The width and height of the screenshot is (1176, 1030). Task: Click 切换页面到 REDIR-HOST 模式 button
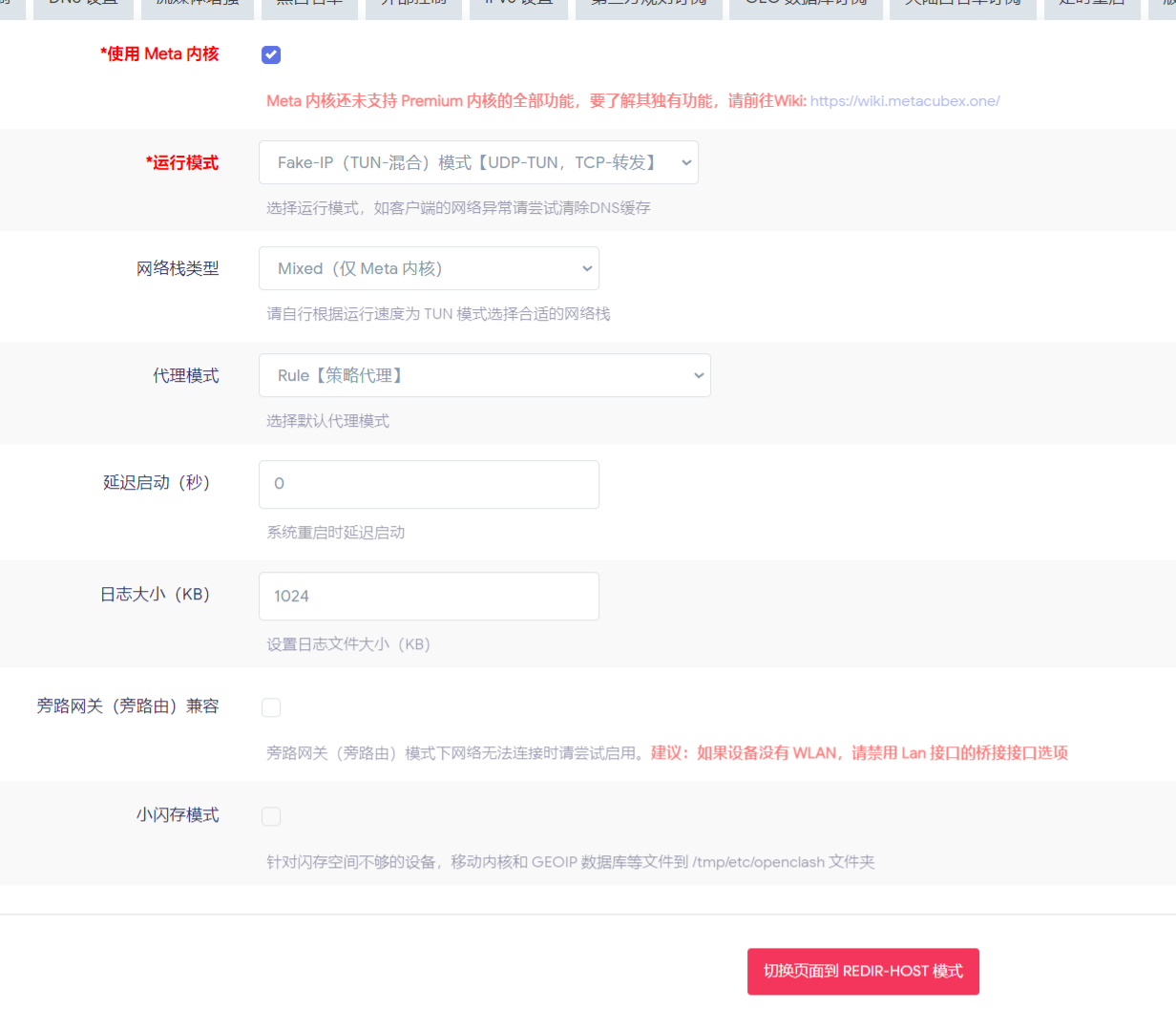[x=863, y=971]
